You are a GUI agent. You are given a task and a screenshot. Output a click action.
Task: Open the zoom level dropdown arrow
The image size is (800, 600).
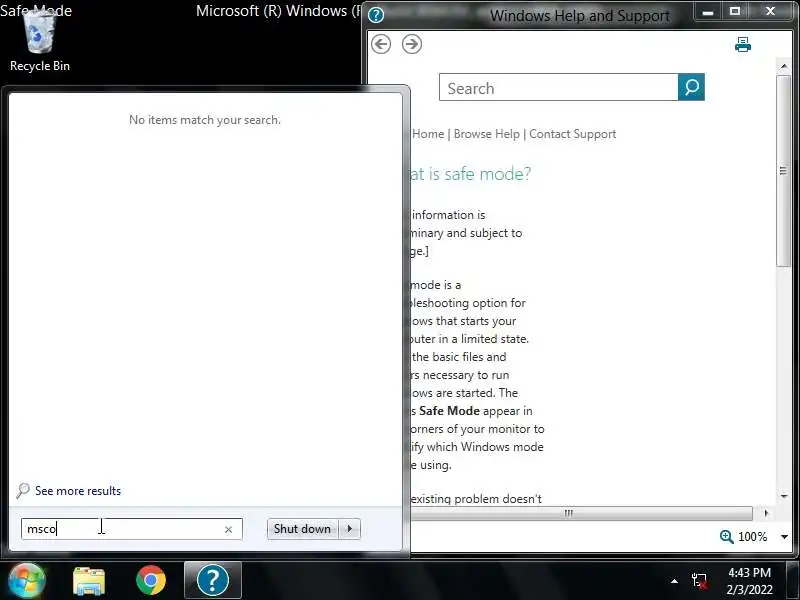[x=784, y=537]
